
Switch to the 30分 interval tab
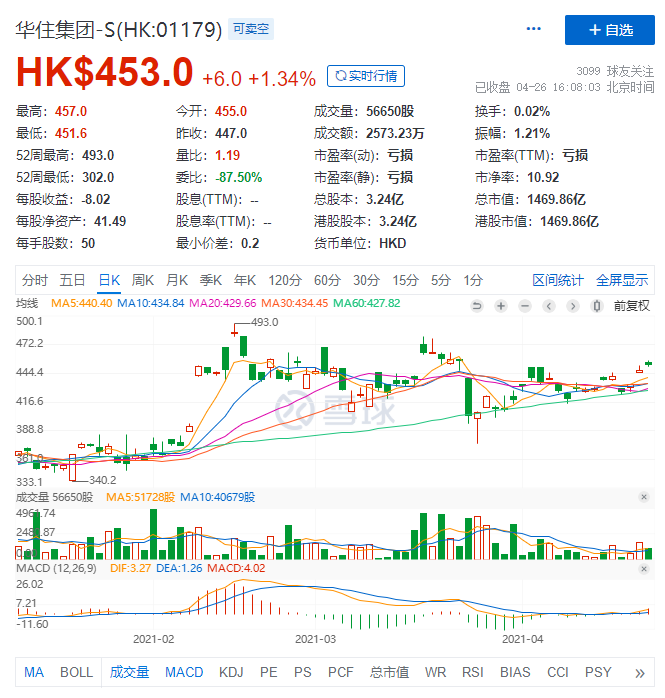[x=366, y=280]
